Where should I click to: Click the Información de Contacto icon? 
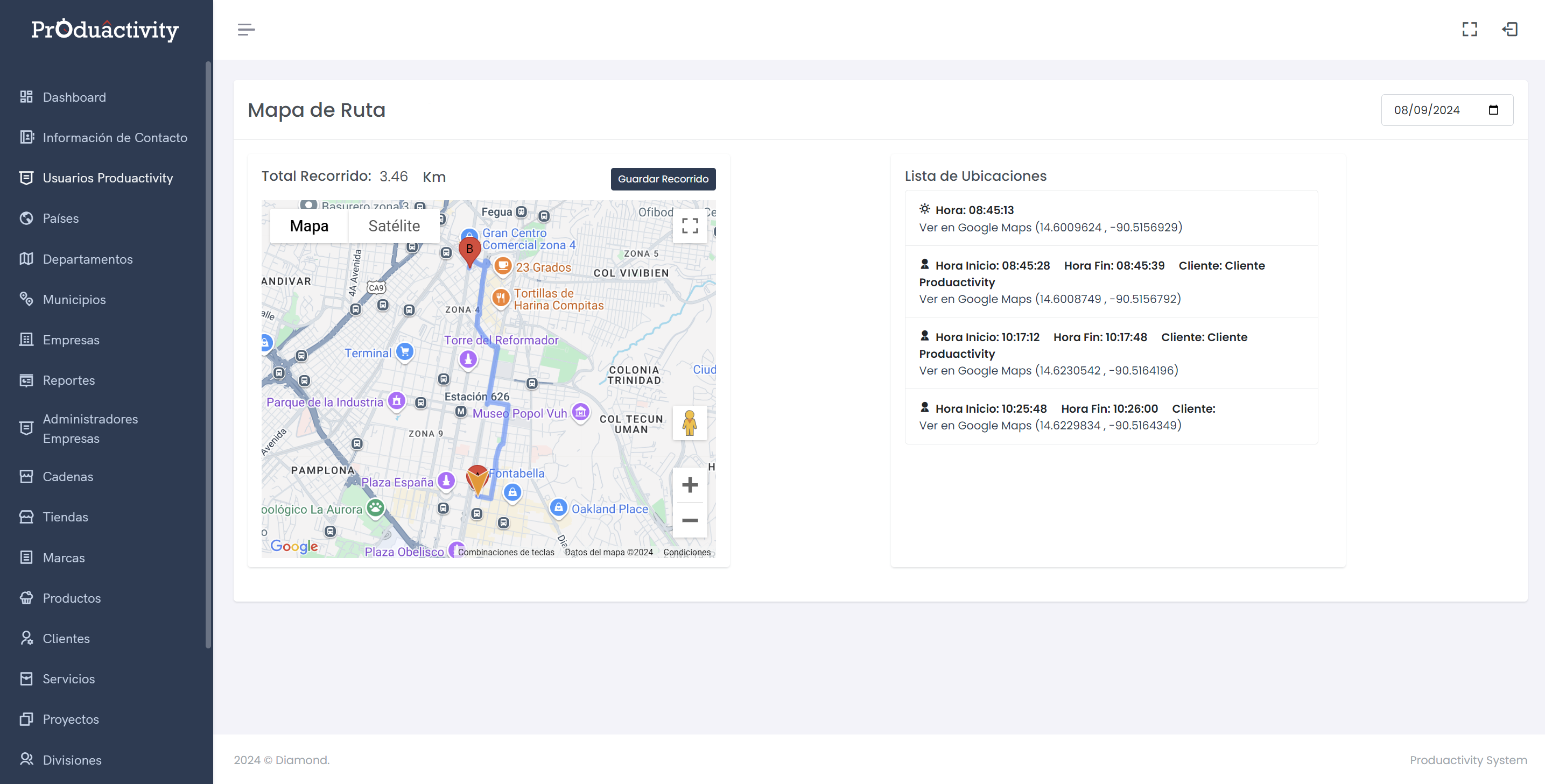(26, 137)
